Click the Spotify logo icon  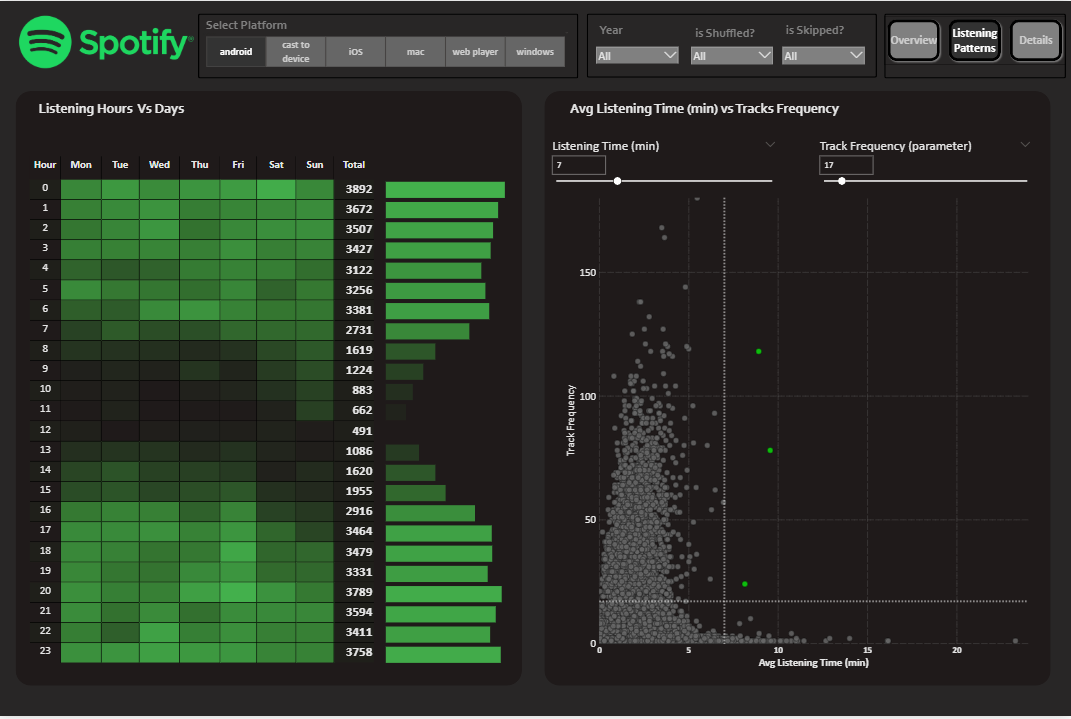click(44, 42)
